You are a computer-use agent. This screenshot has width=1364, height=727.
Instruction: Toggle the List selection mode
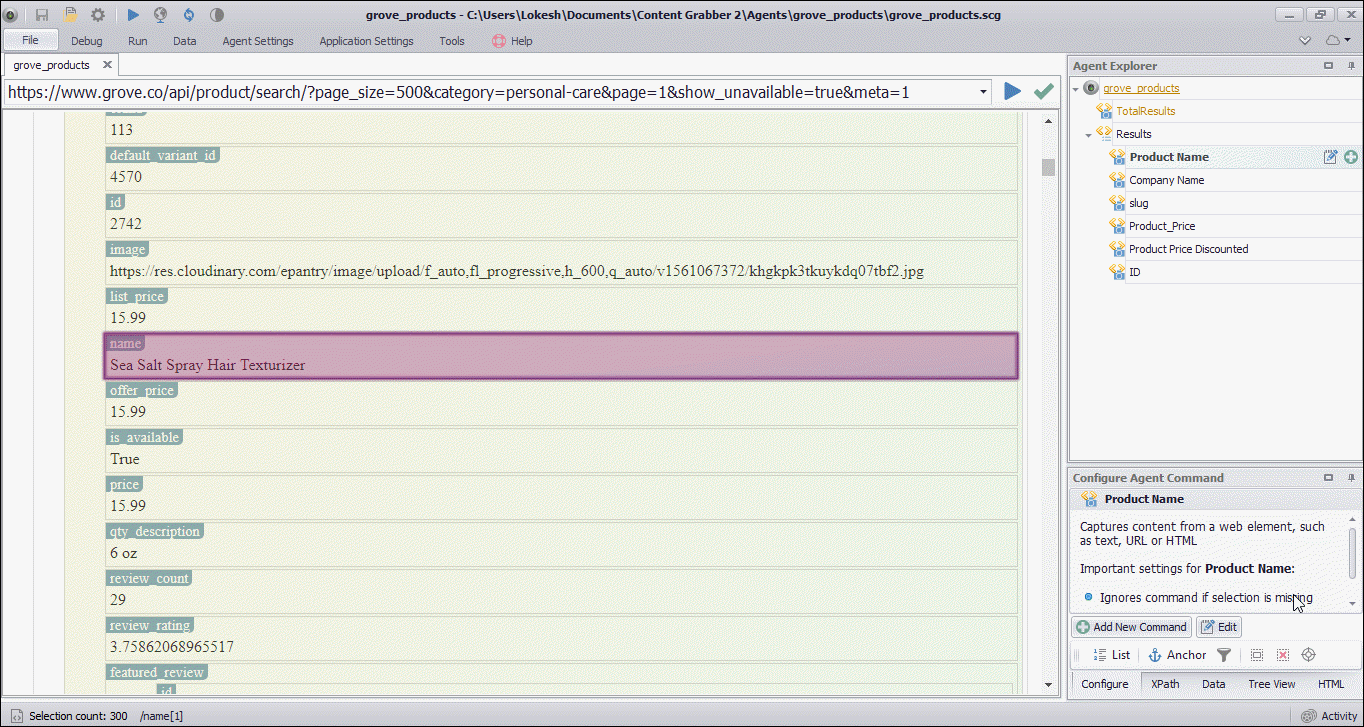(1111, 655)
